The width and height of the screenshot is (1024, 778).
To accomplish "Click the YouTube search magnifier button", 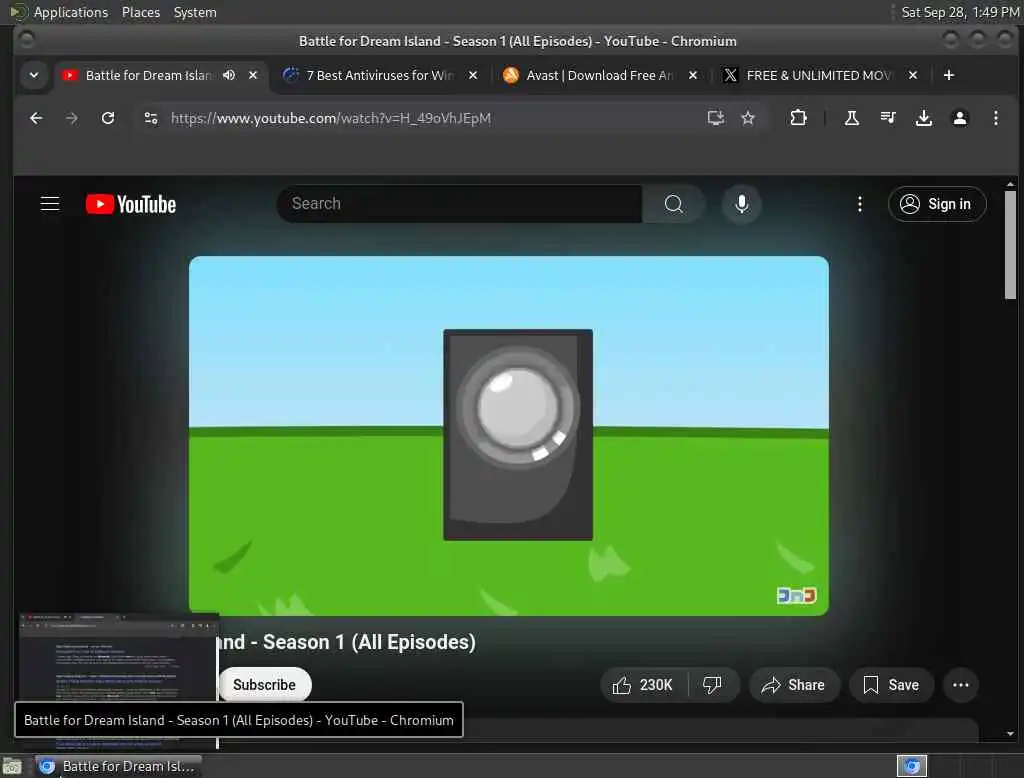I will [673, 204].
